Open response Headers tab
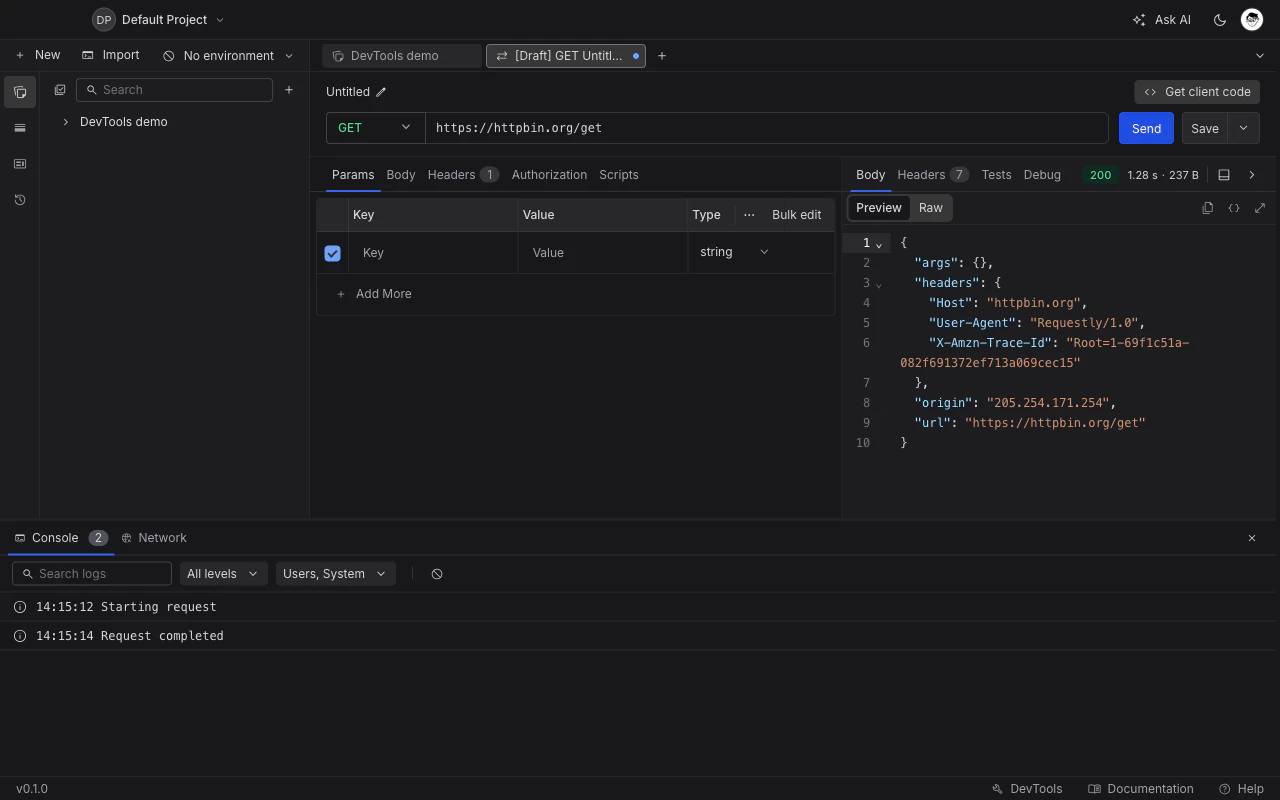The height and width of the screenshot is (800, 1280). point(933,175)
